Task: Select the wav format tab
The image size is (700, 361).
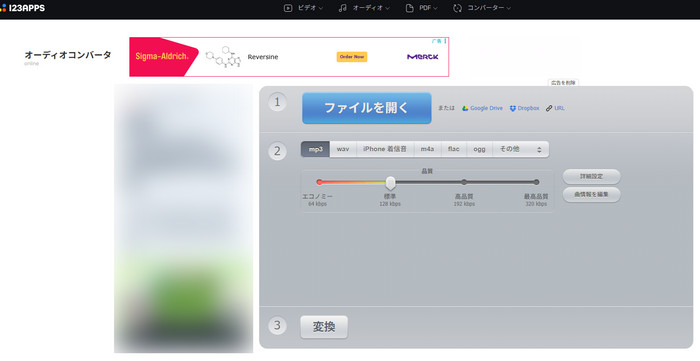Action: tap(343, 149)
